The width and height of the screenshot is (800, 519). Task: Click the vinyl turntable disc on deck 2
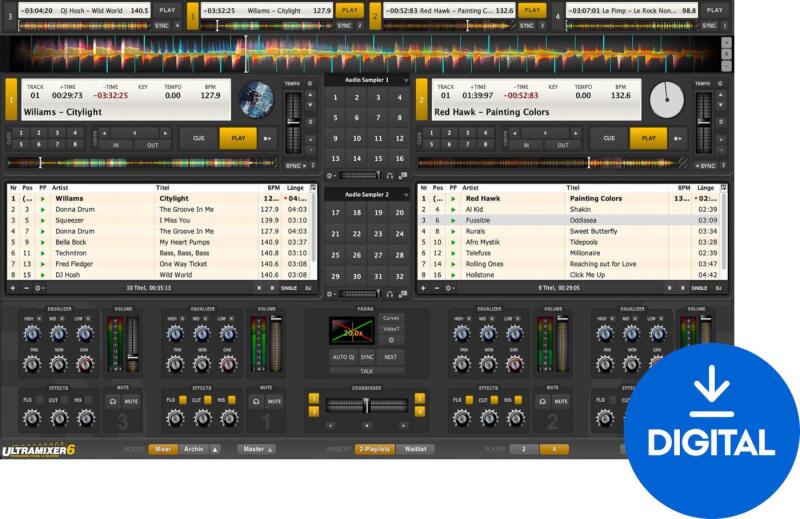(667, 99)
